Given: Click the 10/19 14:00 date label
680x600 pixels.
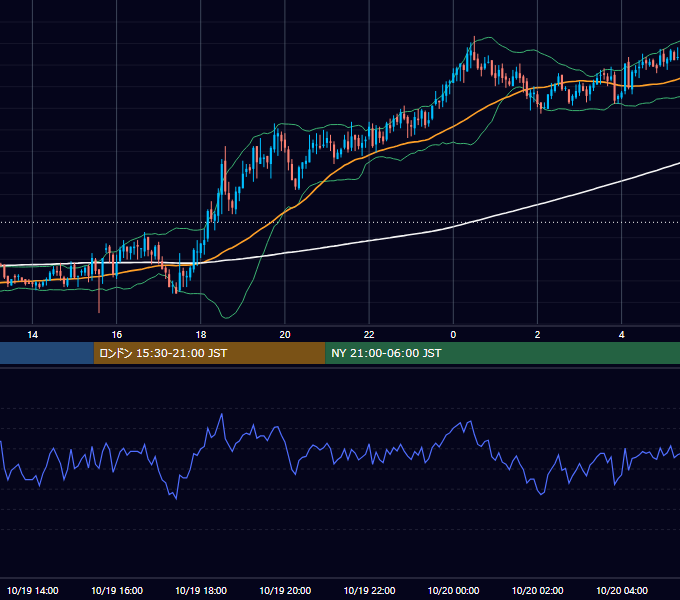Looking at the screenshot, I should click(x=33, y=590).
